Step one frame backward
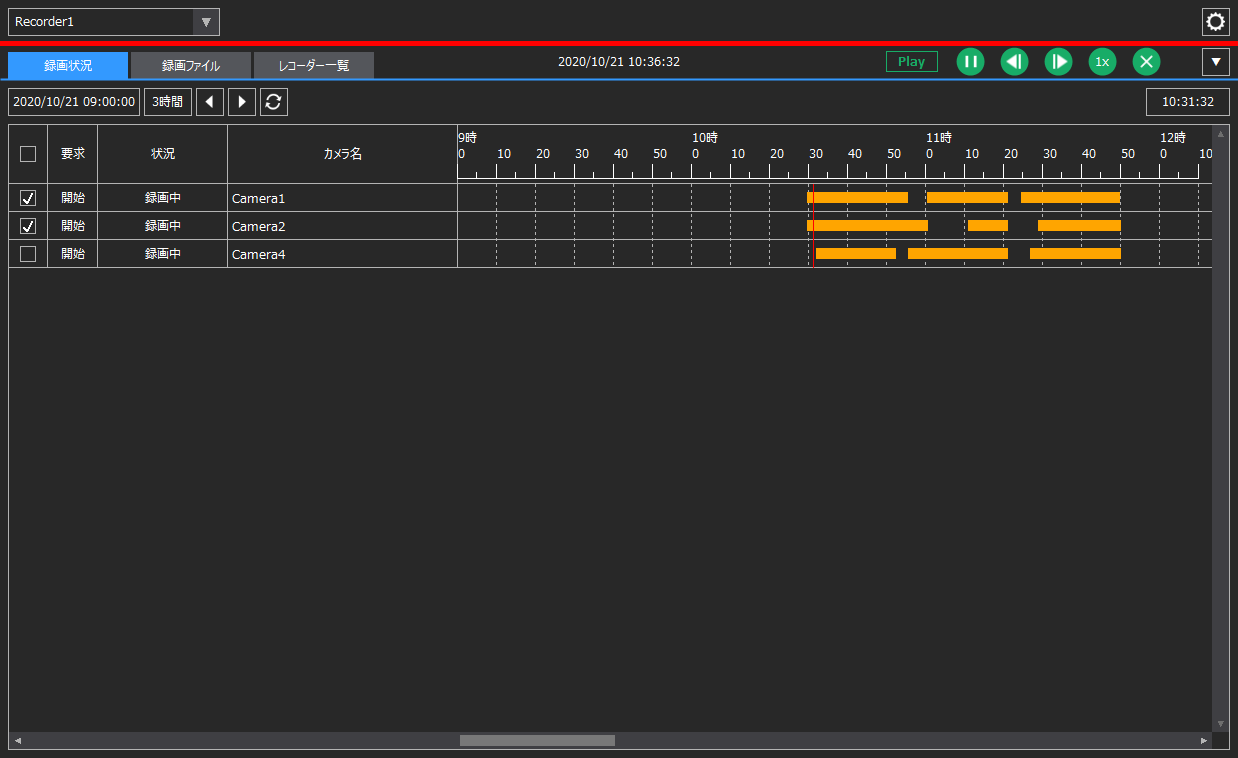The image size is (1238, 758). pyautogui.click(x=1014, y=62)
